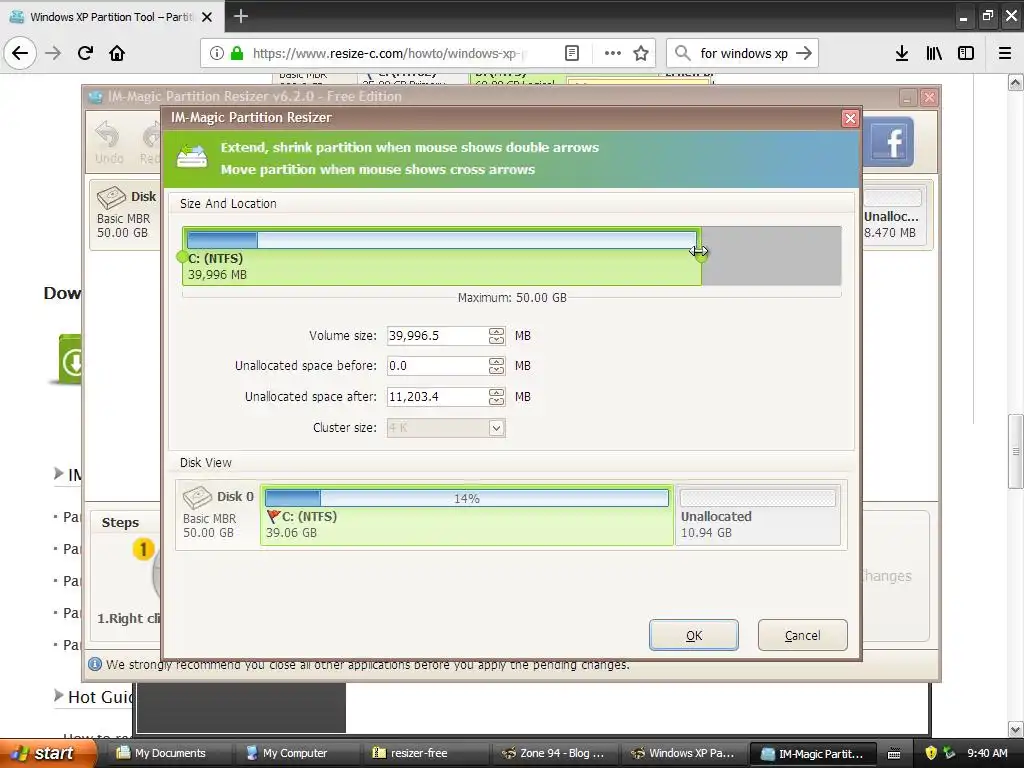Toggle the browser sidebar icon

tap(966, 53)
